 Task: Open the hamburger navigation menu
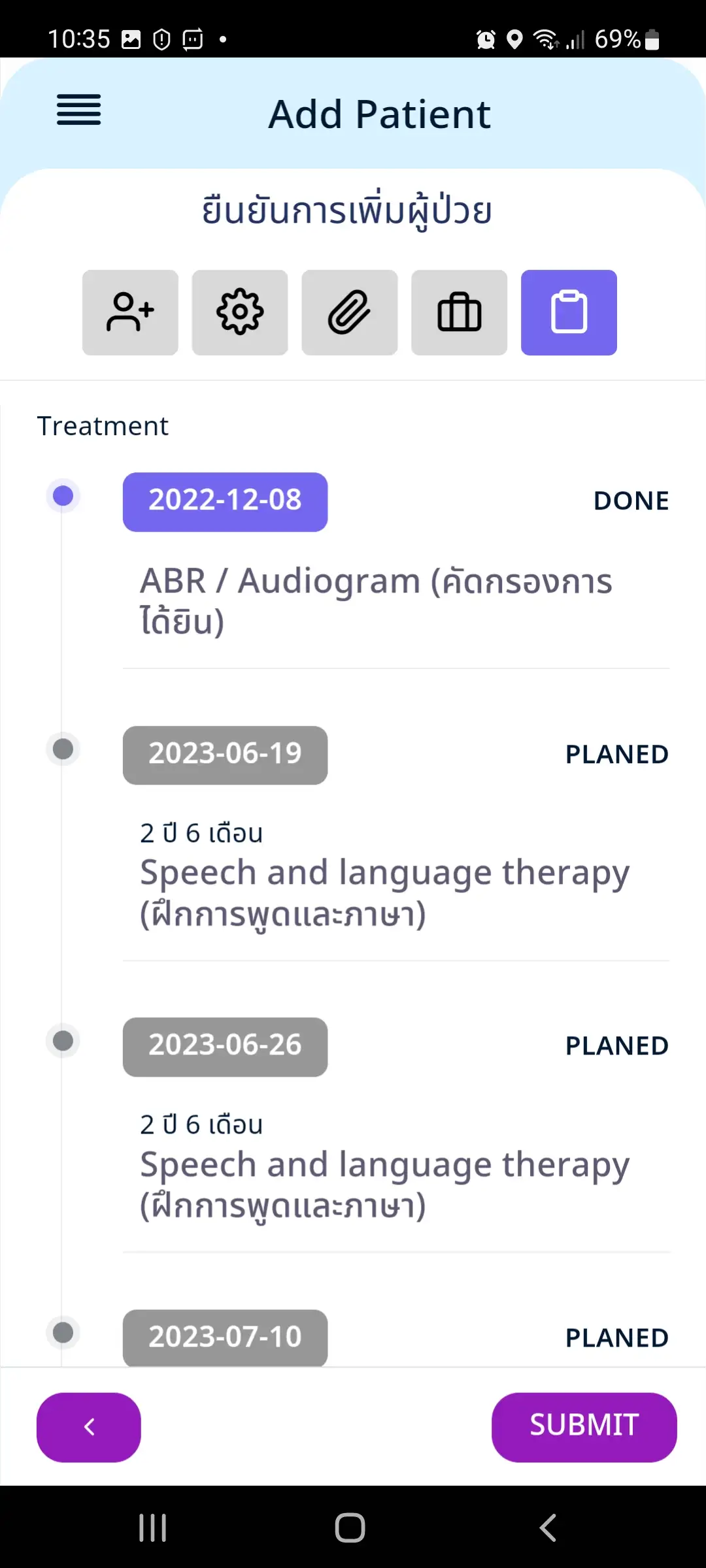click(x=79, y=110)
